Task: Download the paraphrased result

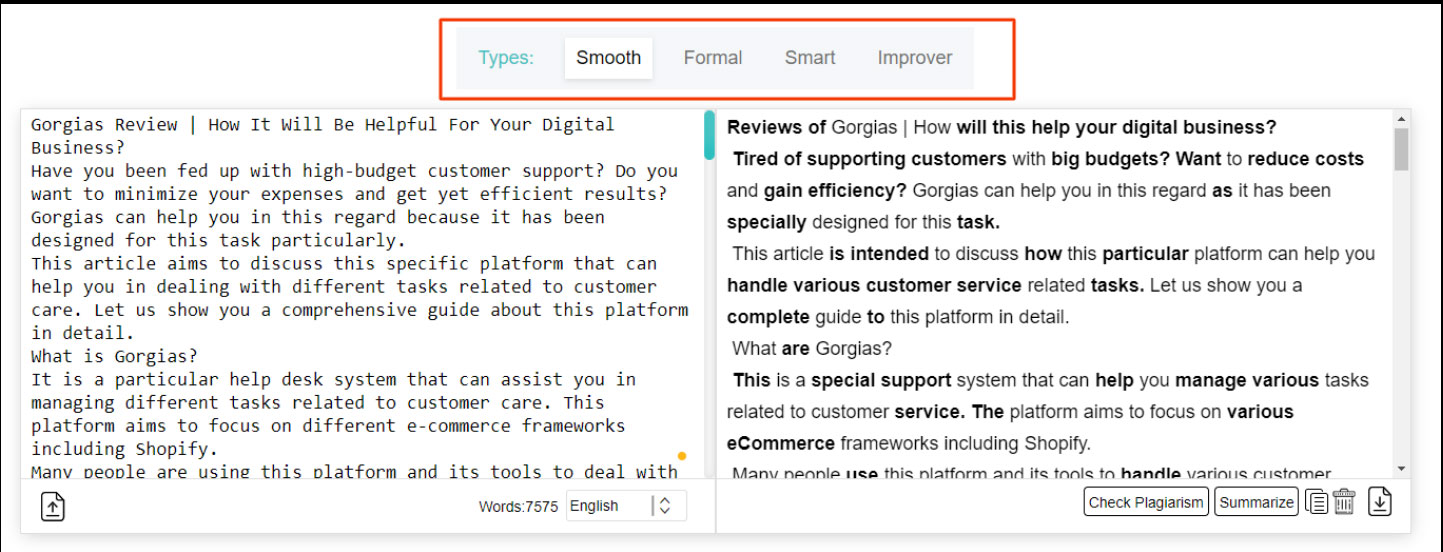Action: click(1380, 502)
